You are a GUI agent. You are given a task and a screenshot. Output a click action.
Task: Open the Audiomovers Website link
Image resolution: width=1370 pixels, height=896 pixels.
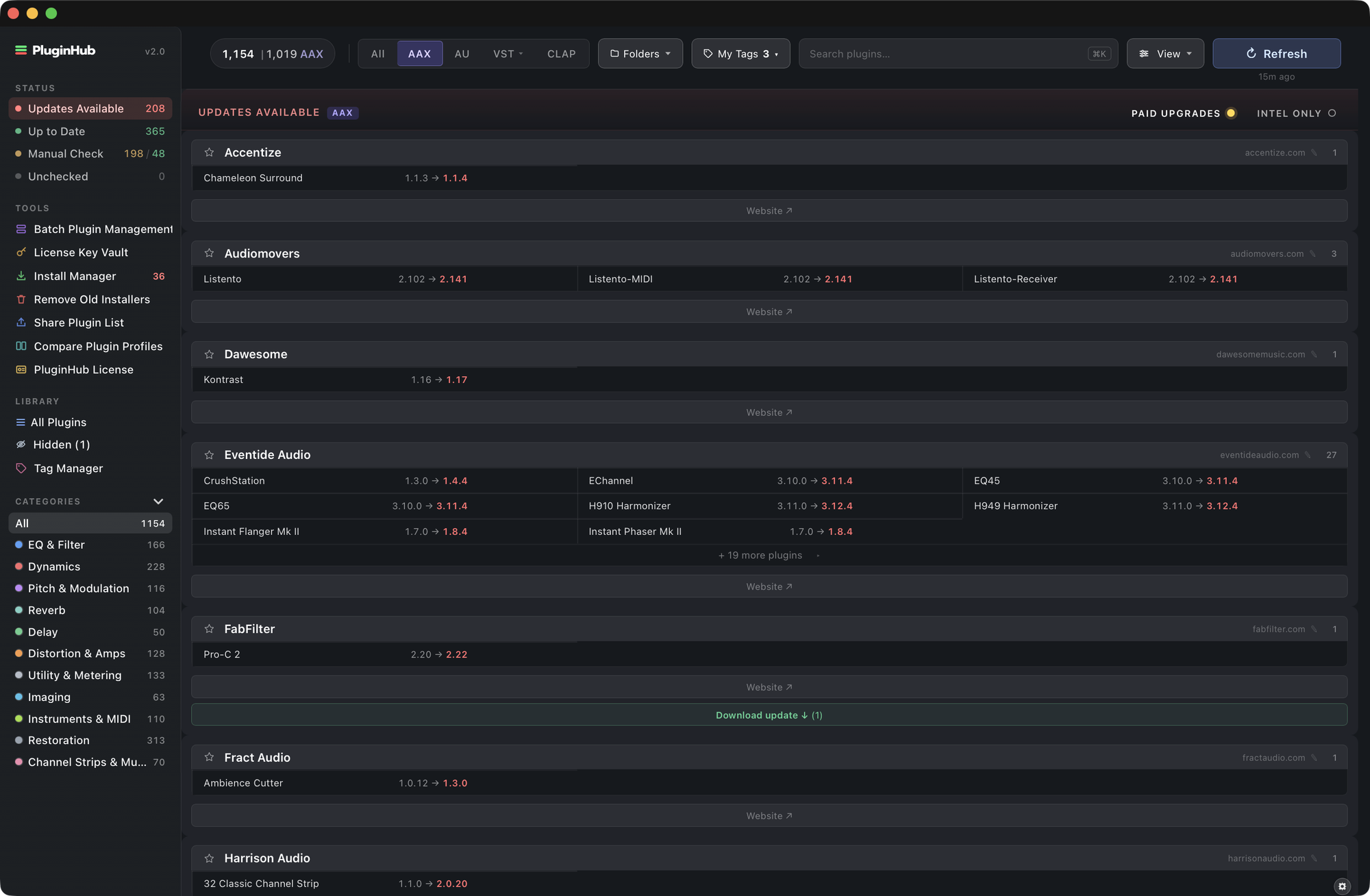point(769,312)
